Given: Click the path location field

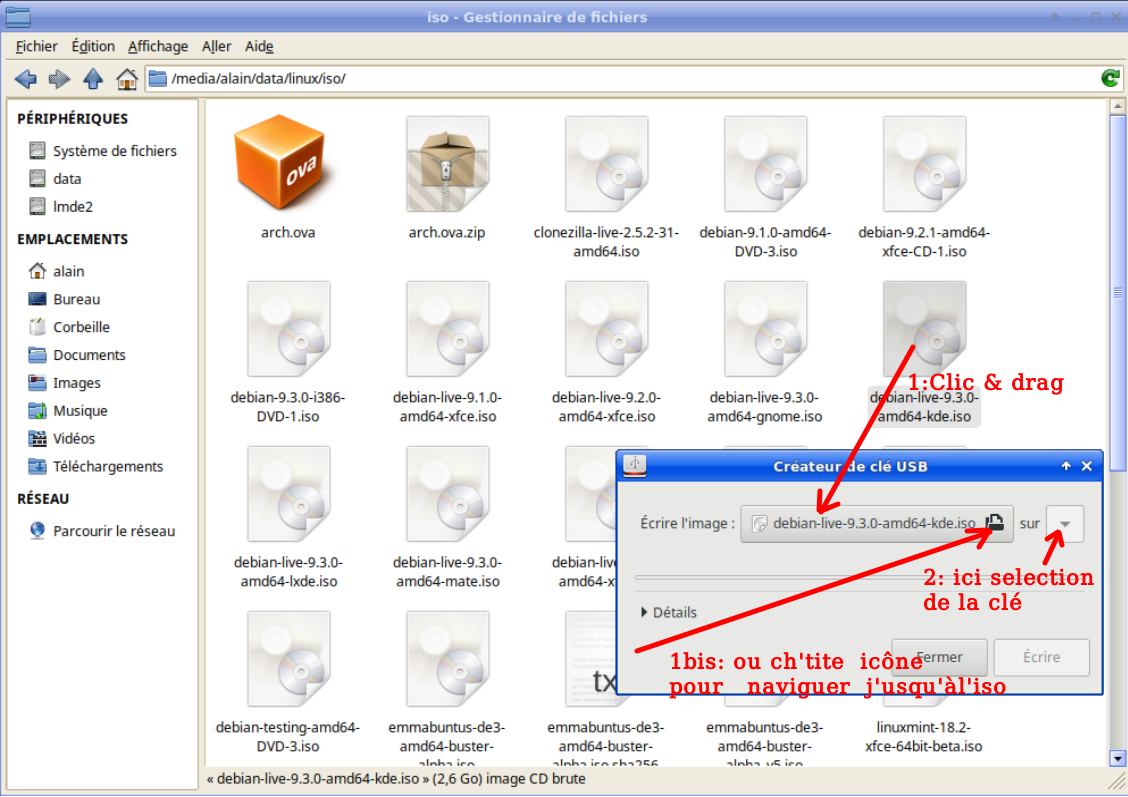Looking at the screenshot, I should (620, 78).
